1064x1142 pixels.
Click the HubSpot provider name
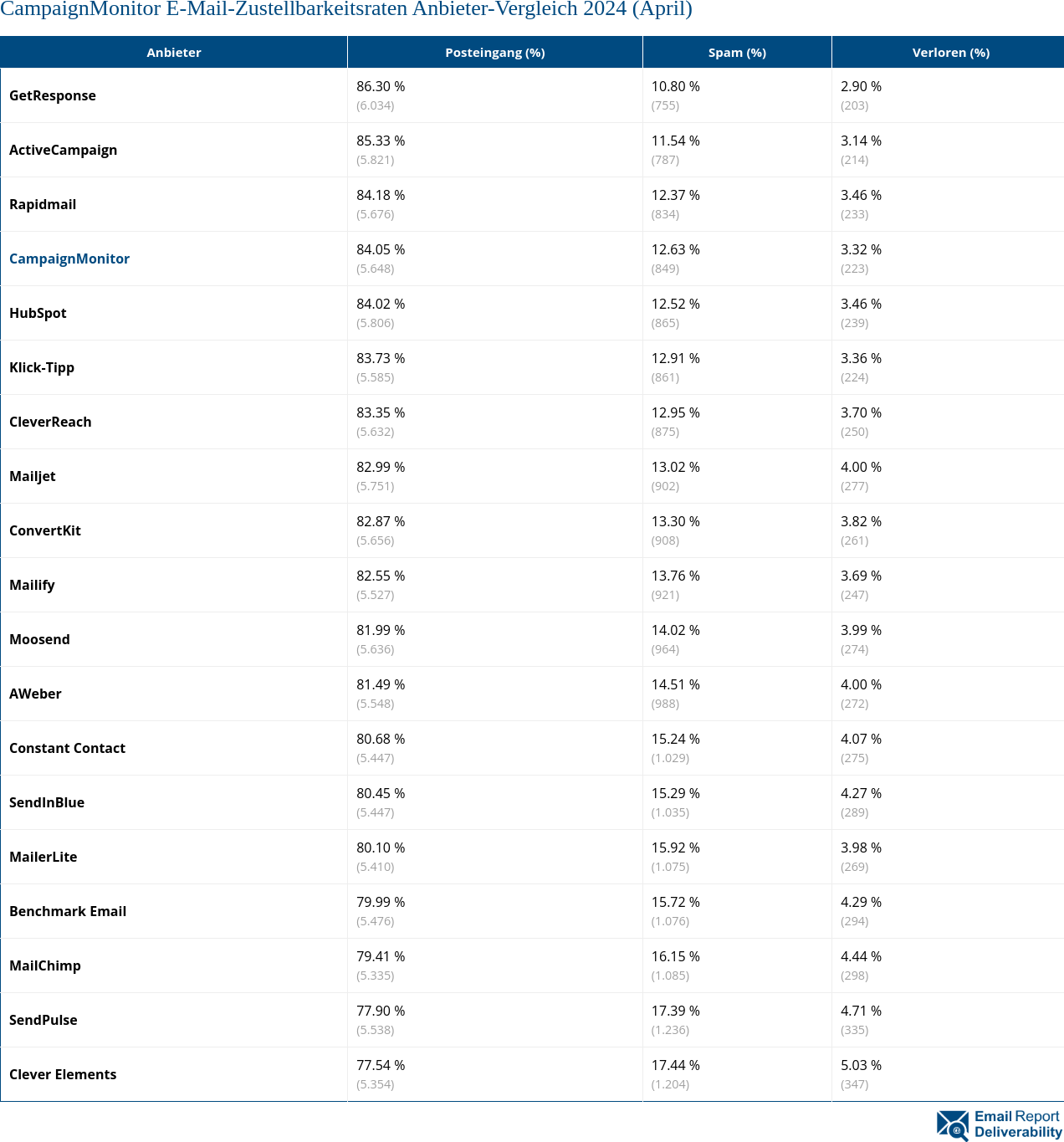[x=38, y=313]
